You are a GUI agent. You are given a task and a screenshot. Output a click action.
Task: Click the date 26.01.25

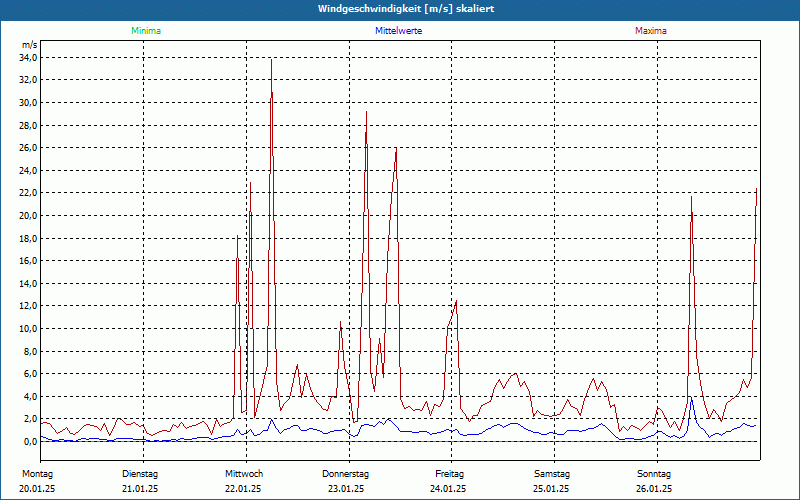point(654,489)
